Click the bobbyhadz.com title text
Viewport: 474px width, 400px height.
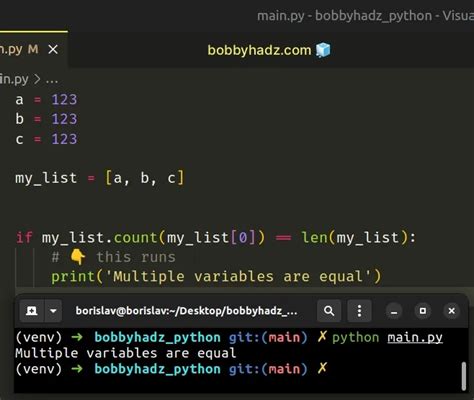[259, 50]
